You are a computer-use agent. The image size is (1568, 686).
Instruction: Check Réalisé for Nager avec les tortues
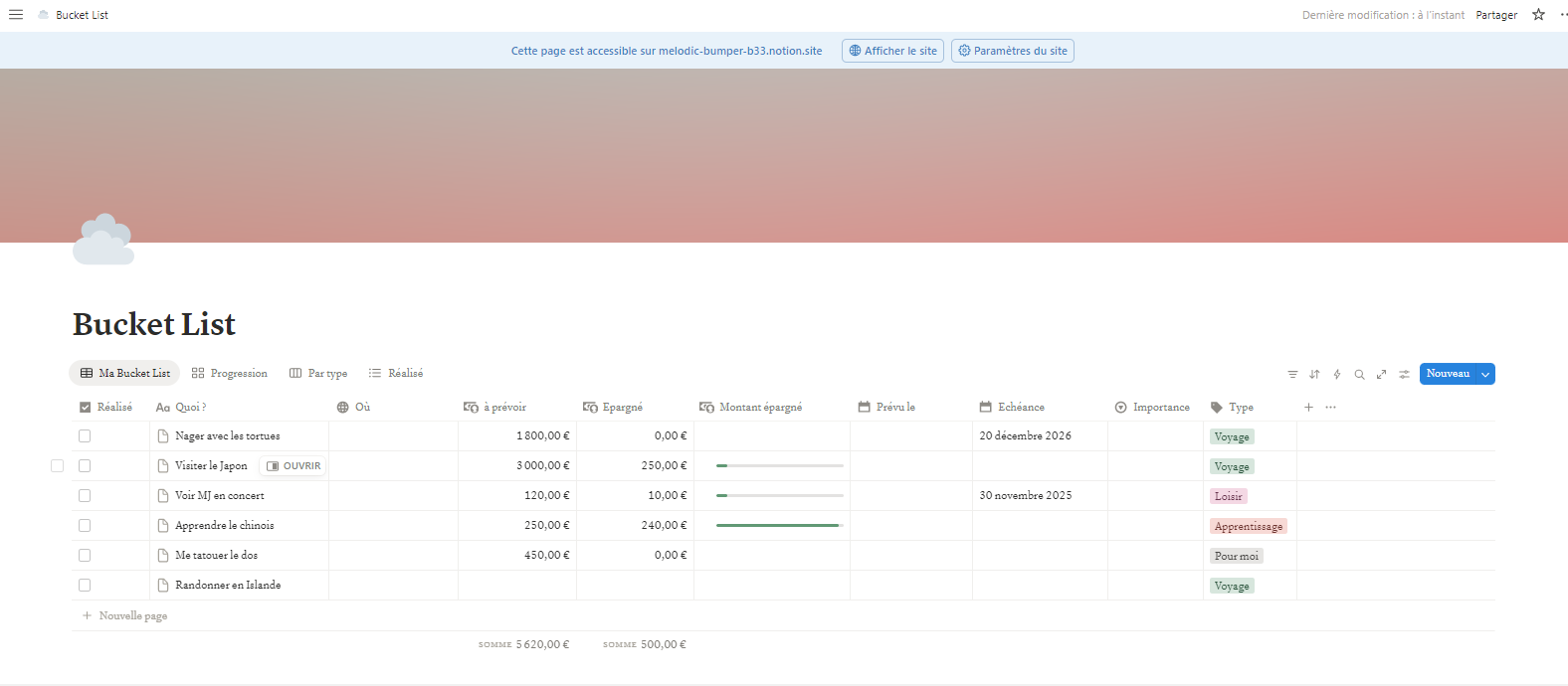click(85, 436)
